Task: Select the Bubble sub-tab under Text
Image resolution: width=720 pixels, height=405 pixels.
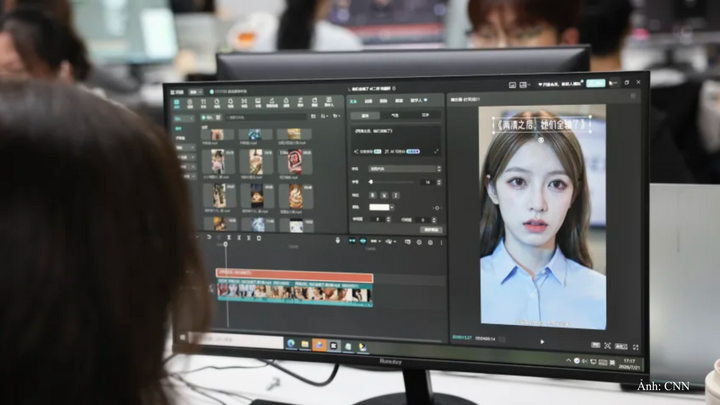Action: (x=395, y=115)
